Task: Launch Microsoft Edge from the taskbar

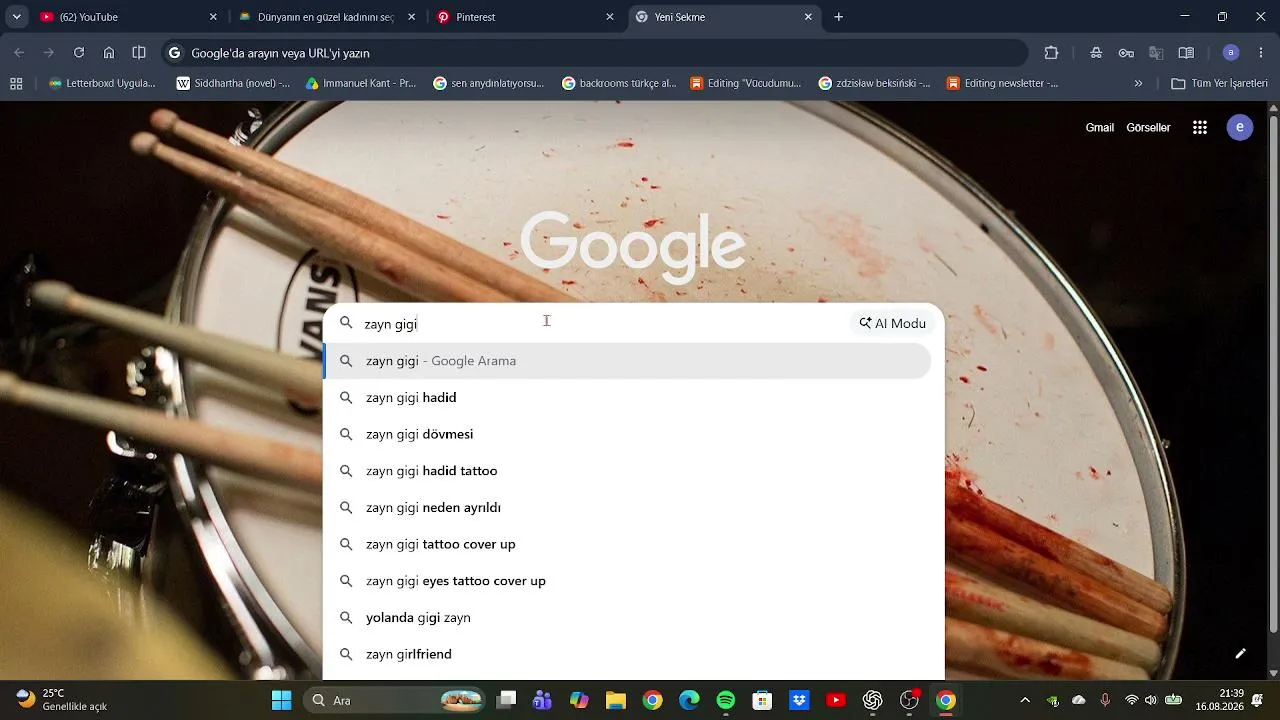Action: (x=689, y=700)
